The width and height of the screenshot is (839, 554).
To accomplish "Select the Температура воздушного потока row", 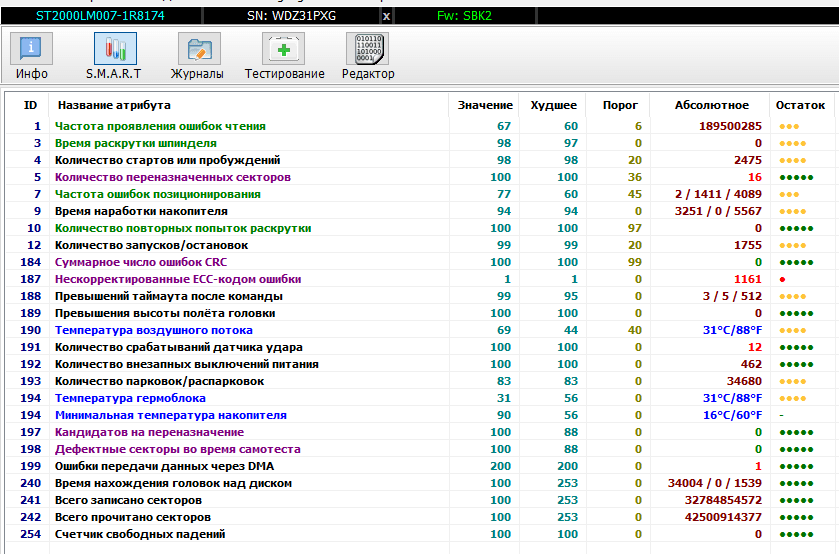I will (x=152, y=330).
